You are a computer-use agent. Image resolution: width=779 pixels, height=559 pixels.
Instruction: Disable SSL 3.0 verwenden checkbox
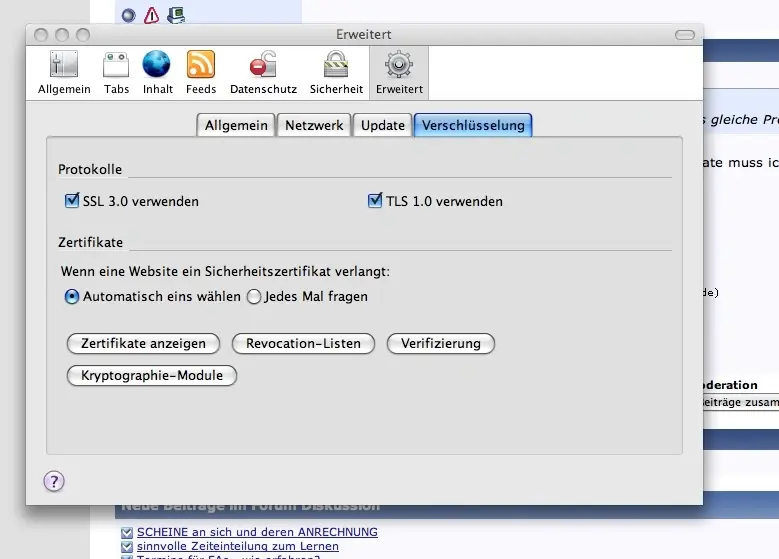[x=72, y=201]
